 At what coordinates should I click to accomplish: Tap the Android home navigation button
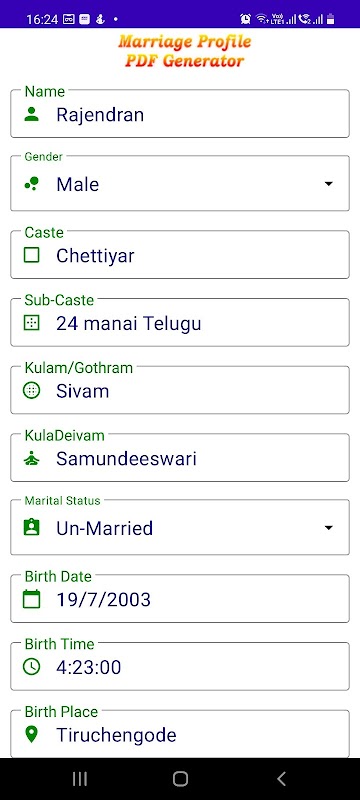[x=180, y=779]
